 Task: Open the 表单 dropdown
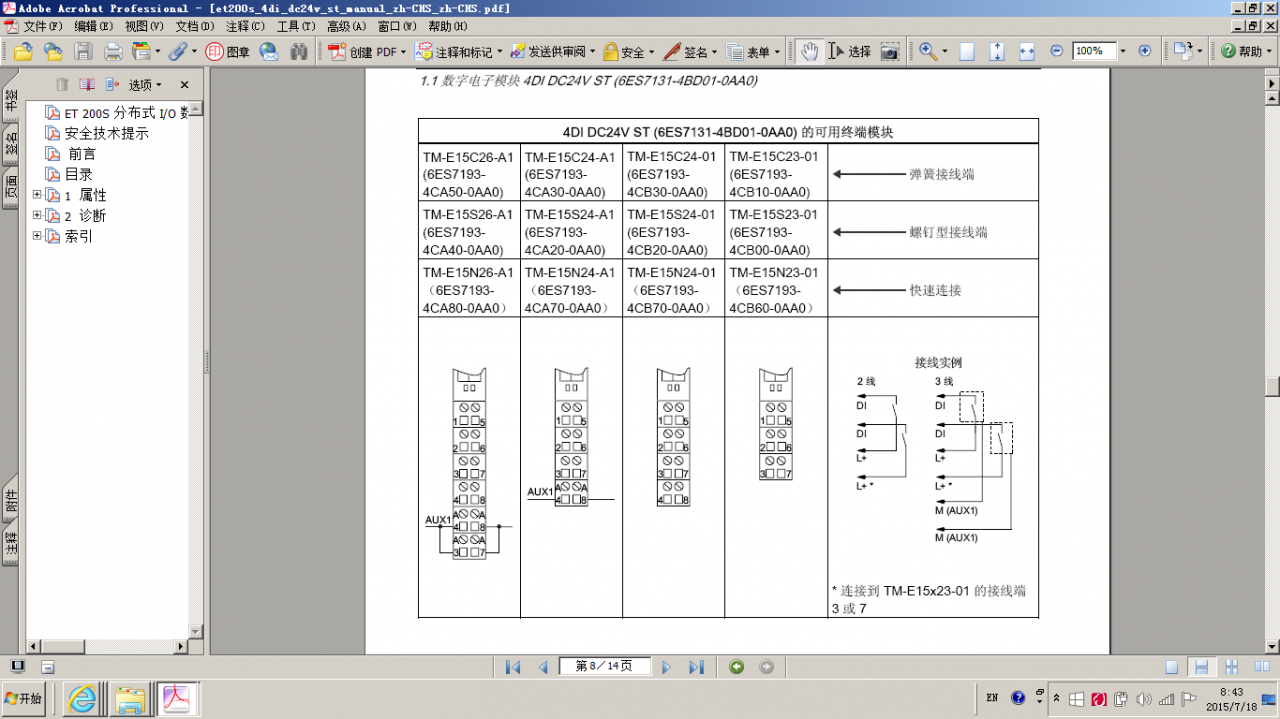point(754,52)
